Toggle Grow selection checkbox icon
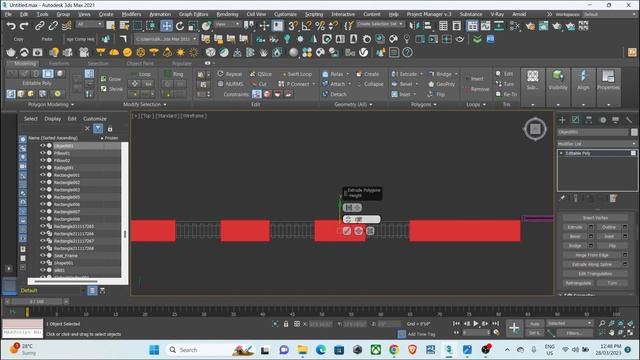 point(104,79)
